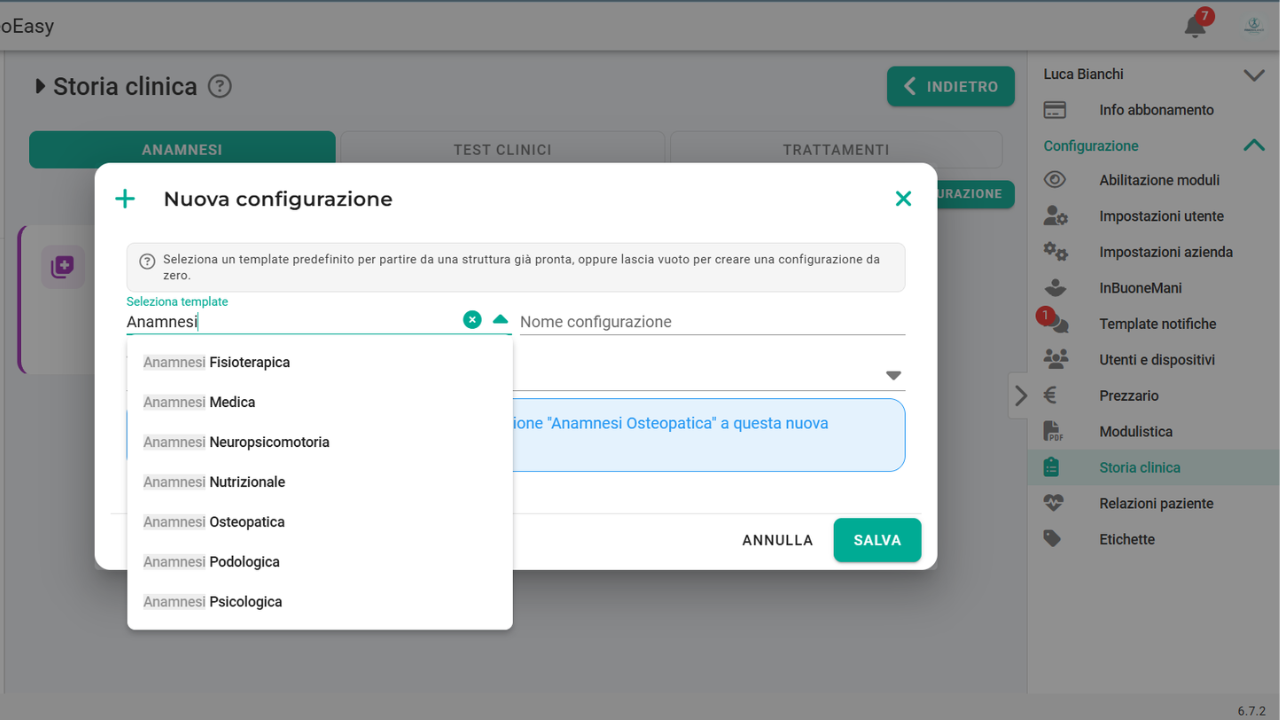Open Info abbonamento in sidebar

pyautogui.click(x=1154, y=110)
